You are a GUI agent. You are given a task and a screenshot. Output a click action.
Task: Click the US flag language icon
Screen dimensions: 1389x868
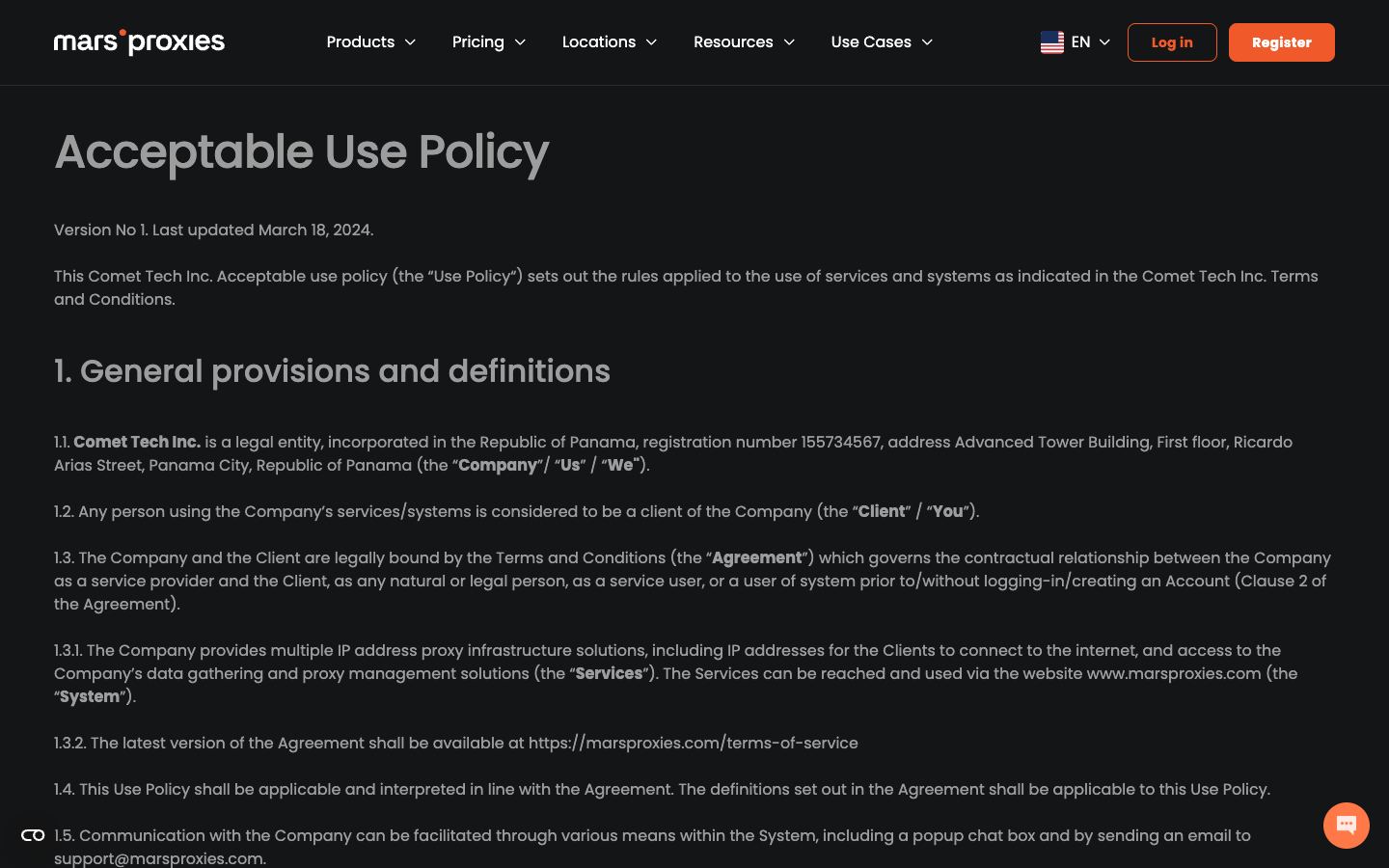[1052, 42]
